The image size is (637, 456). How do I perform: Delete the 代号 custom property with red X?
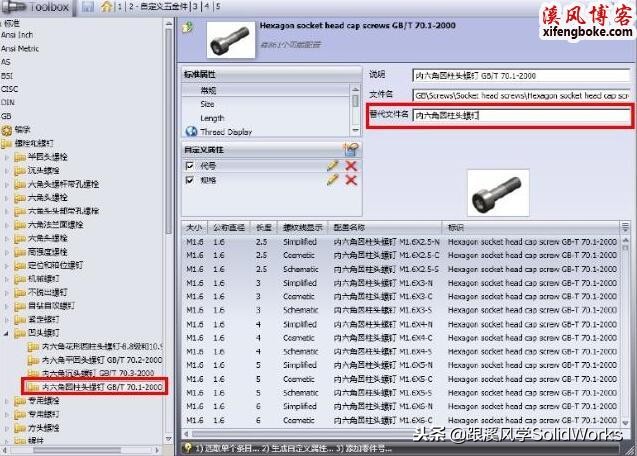coord(351,165)
